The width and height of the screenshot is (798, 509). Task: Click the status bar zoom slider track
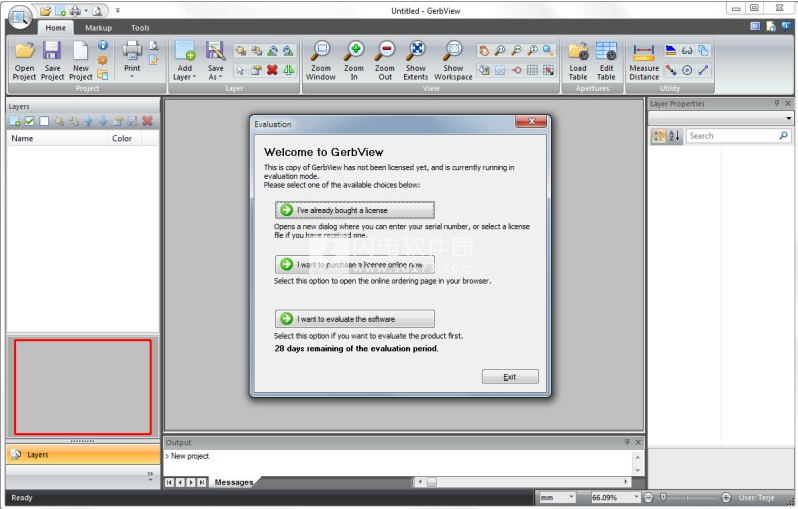point(687,497)
